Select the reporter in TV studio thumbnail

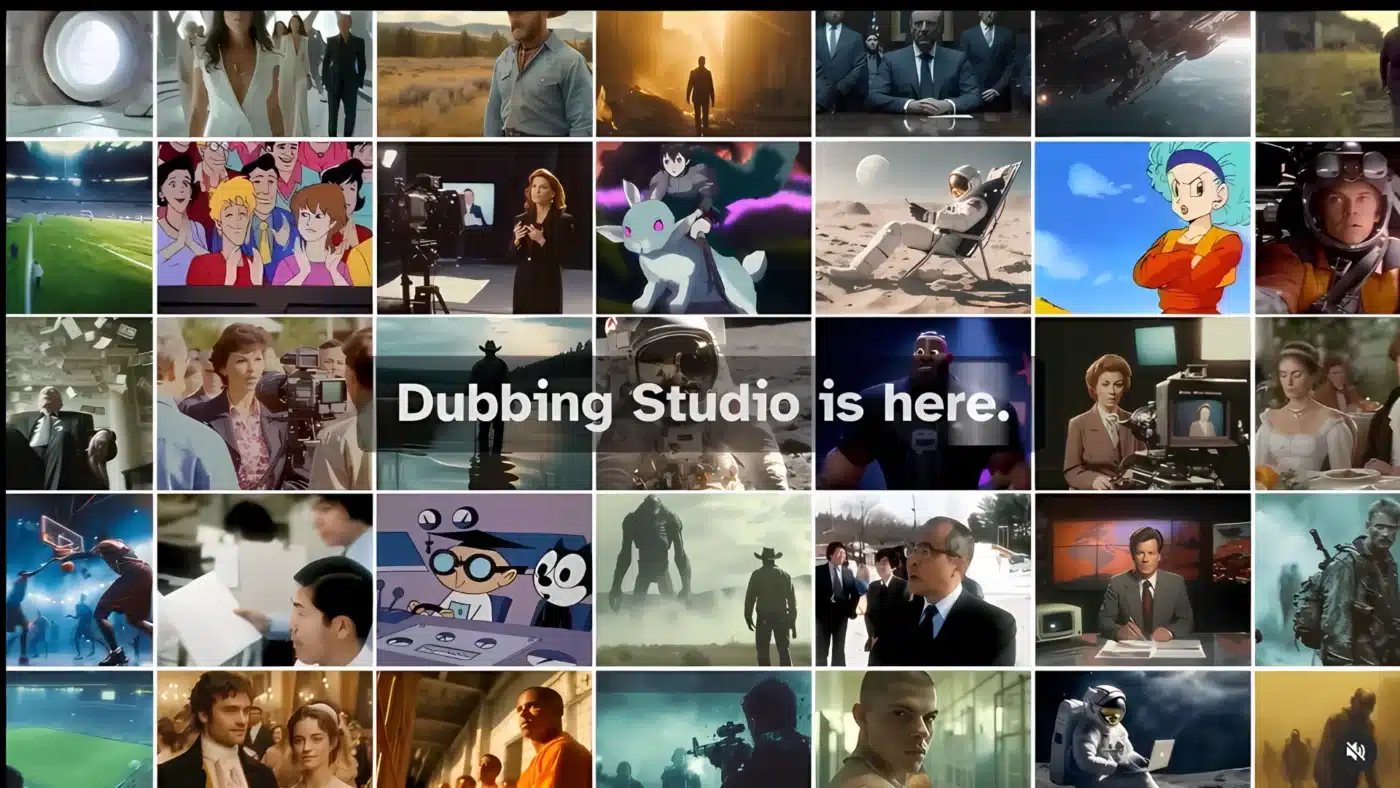click(485, 228)
